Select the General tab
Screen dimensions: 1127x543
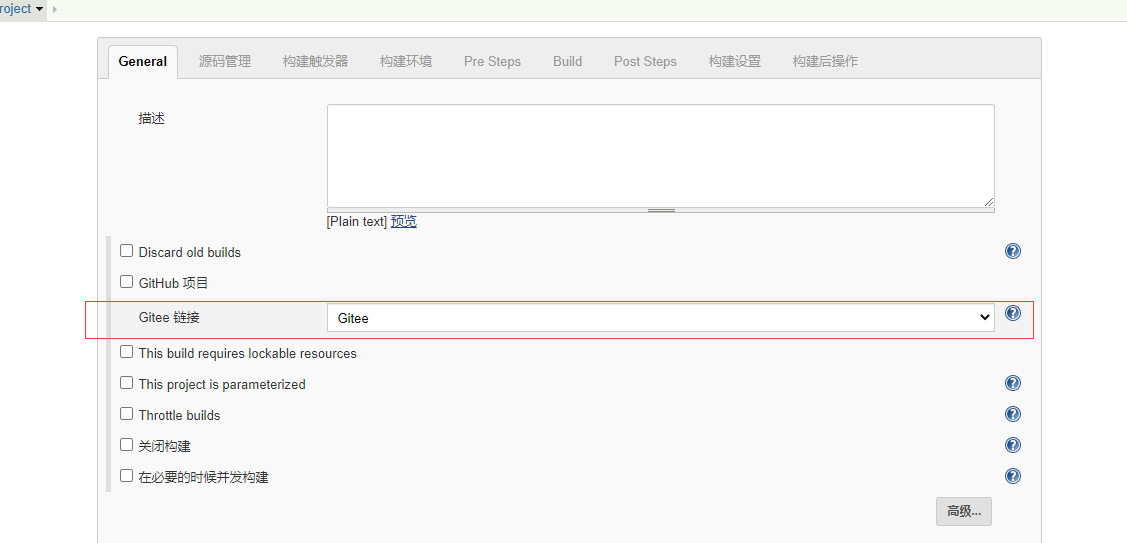pos(142,62)
